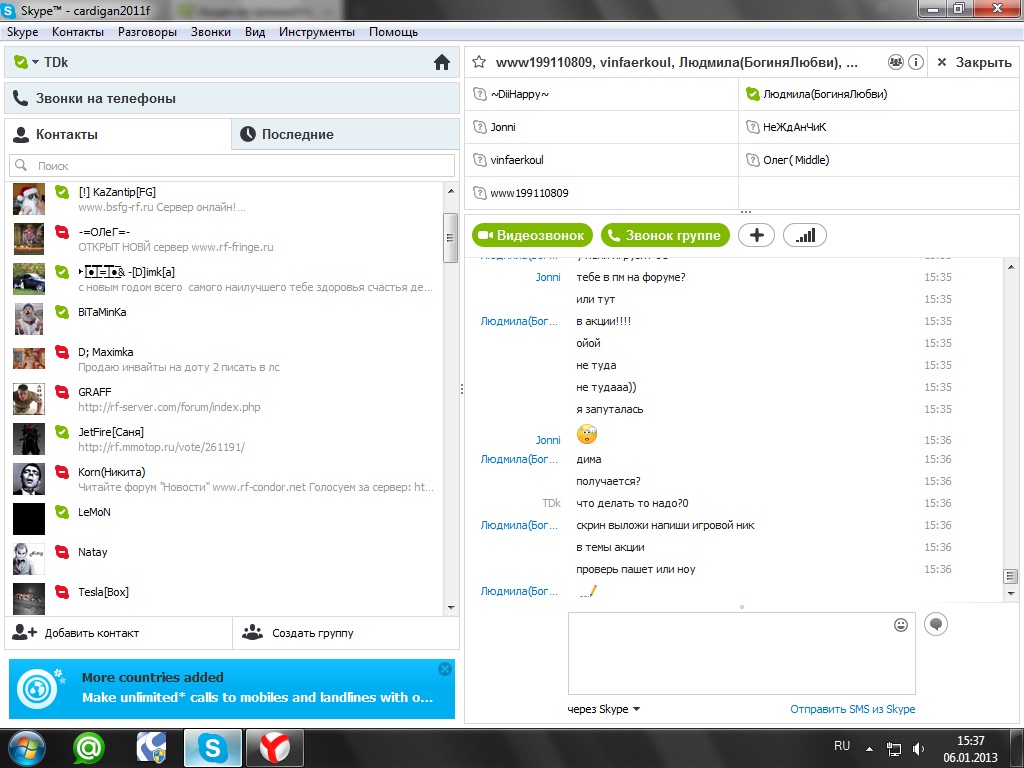Click the Skype home icon
1024x768 pixels.
pyautogui.click(x=442, y=62)
